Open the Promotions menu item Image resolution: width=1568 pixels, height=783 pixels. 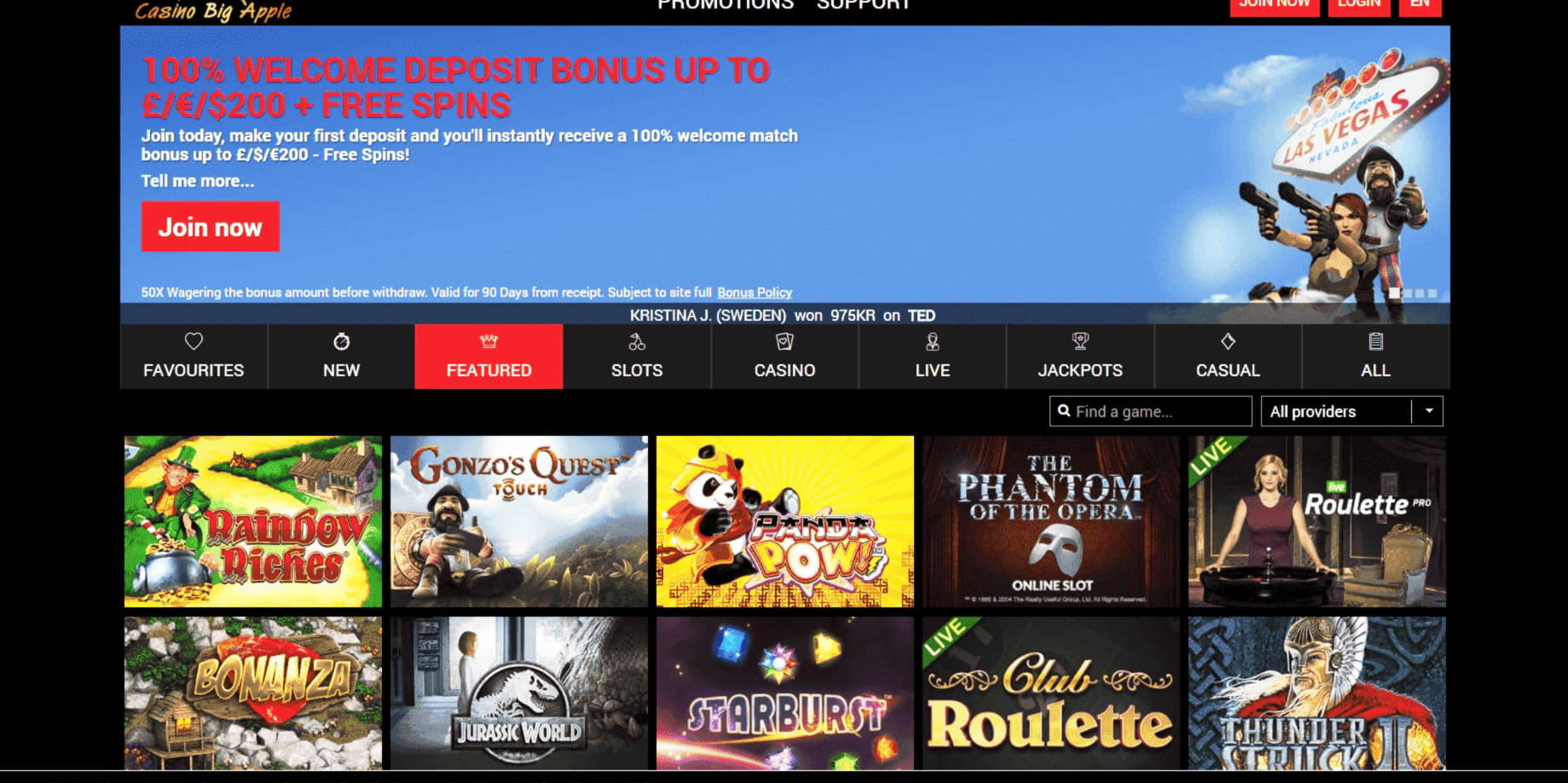(726, 4)
